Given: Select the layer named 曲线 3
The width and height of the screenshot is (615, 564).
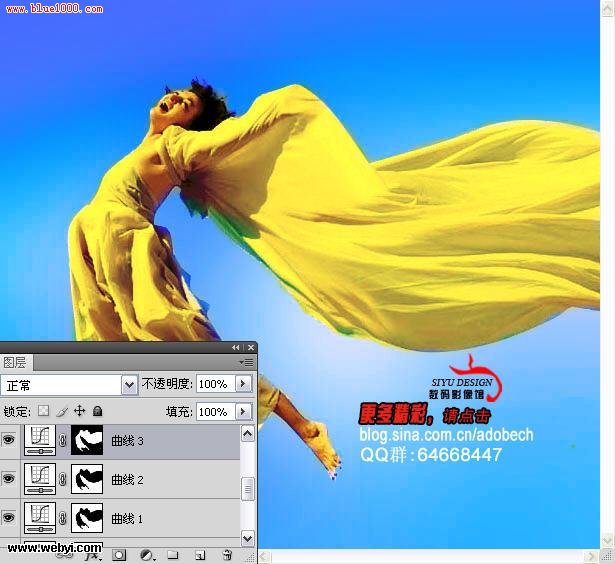Looking at the screenshot, I should coord(127,441).
